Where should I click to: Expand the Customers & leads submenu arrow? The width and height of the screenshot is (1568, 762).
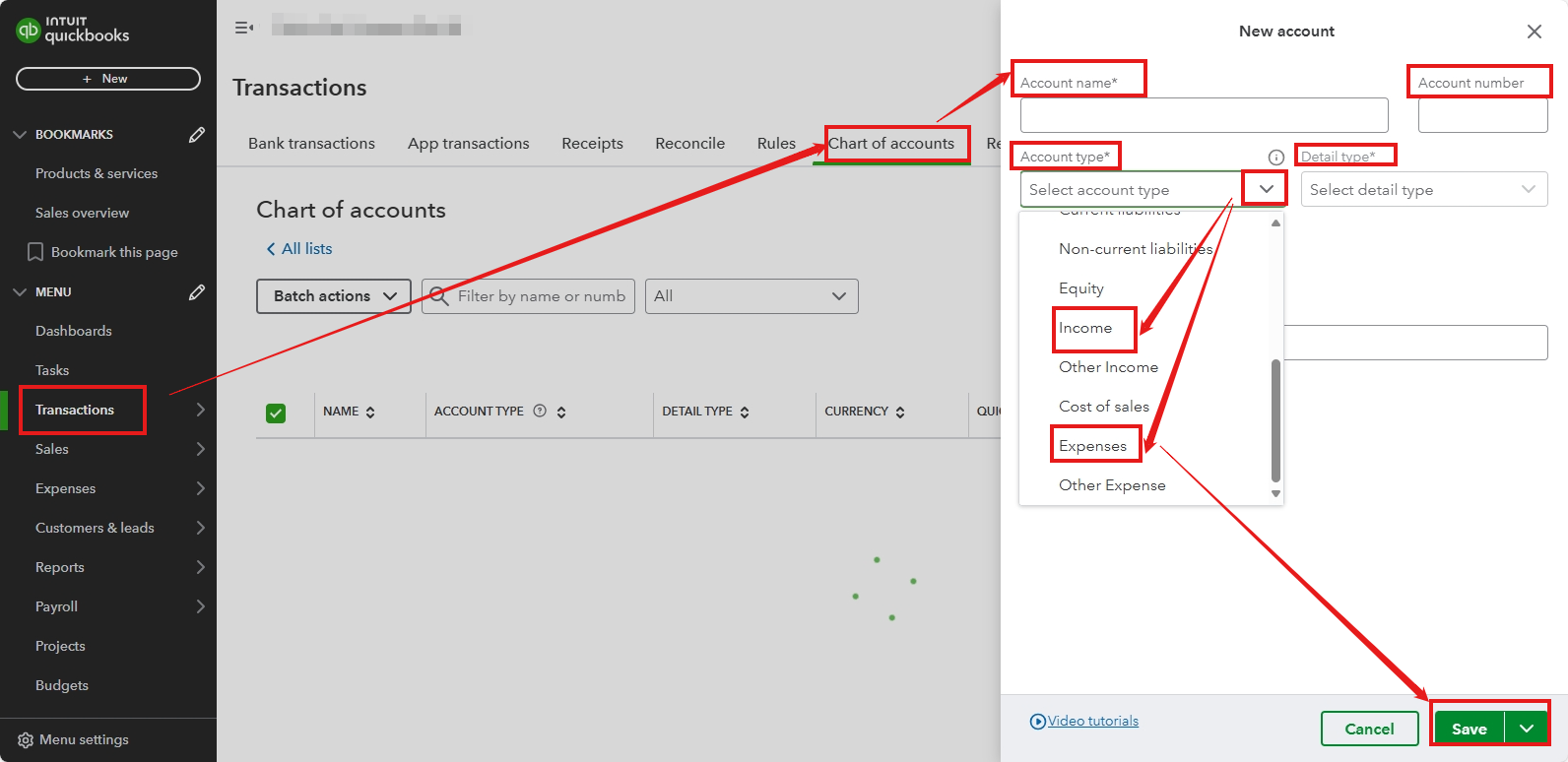coord(200,528)
